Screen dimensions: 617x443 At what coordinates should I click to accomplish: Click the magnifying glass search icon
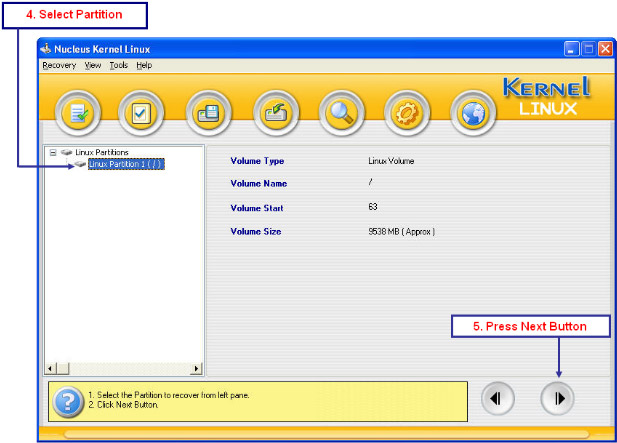click(342, 113)
